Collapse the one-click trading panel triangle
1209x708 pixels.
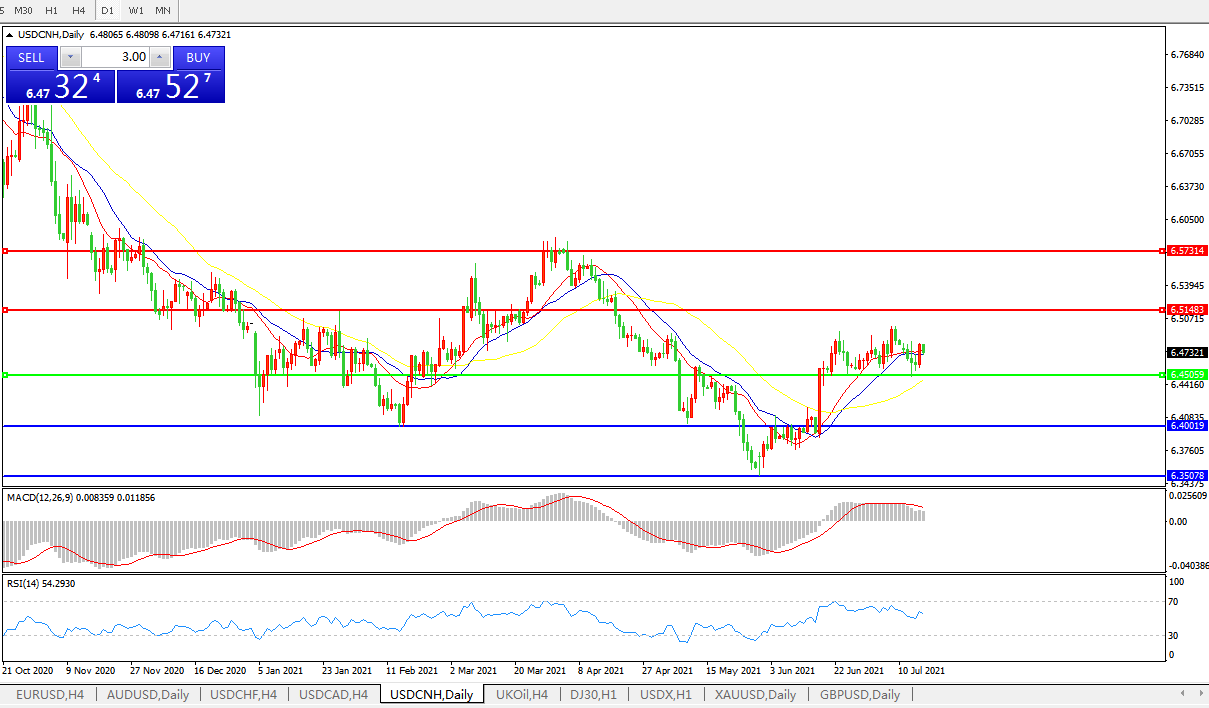(x=11, y=35)
